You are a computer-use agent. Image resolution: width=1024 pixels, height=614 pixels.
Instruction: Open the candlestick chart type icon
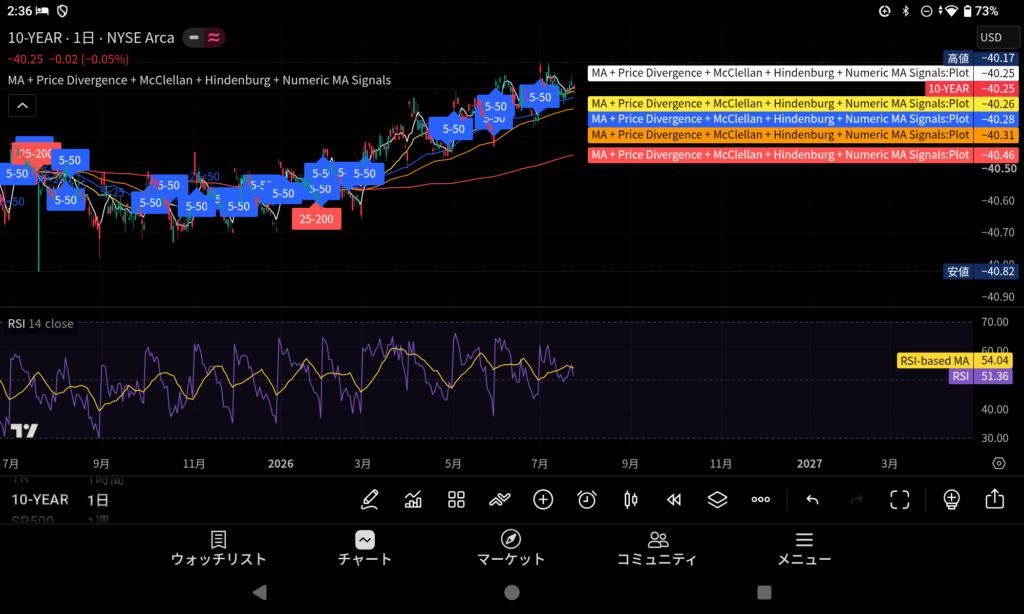coord(630,500)
